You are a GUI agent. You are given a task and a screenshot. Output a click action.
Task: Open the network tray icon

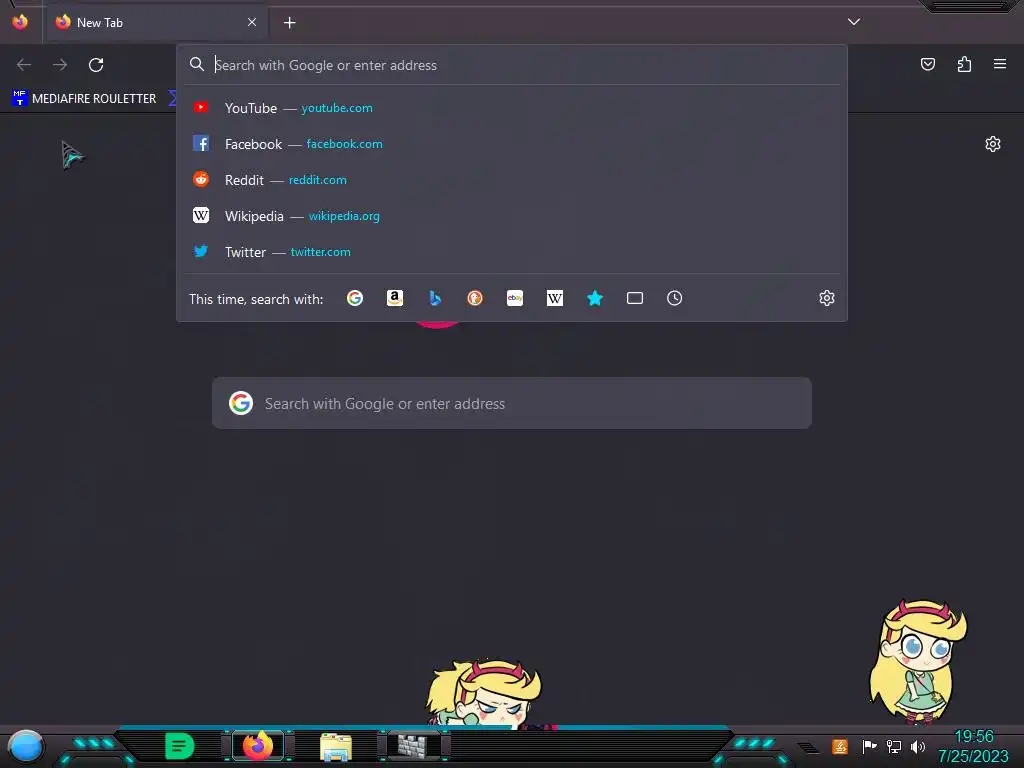pos(893,746)
